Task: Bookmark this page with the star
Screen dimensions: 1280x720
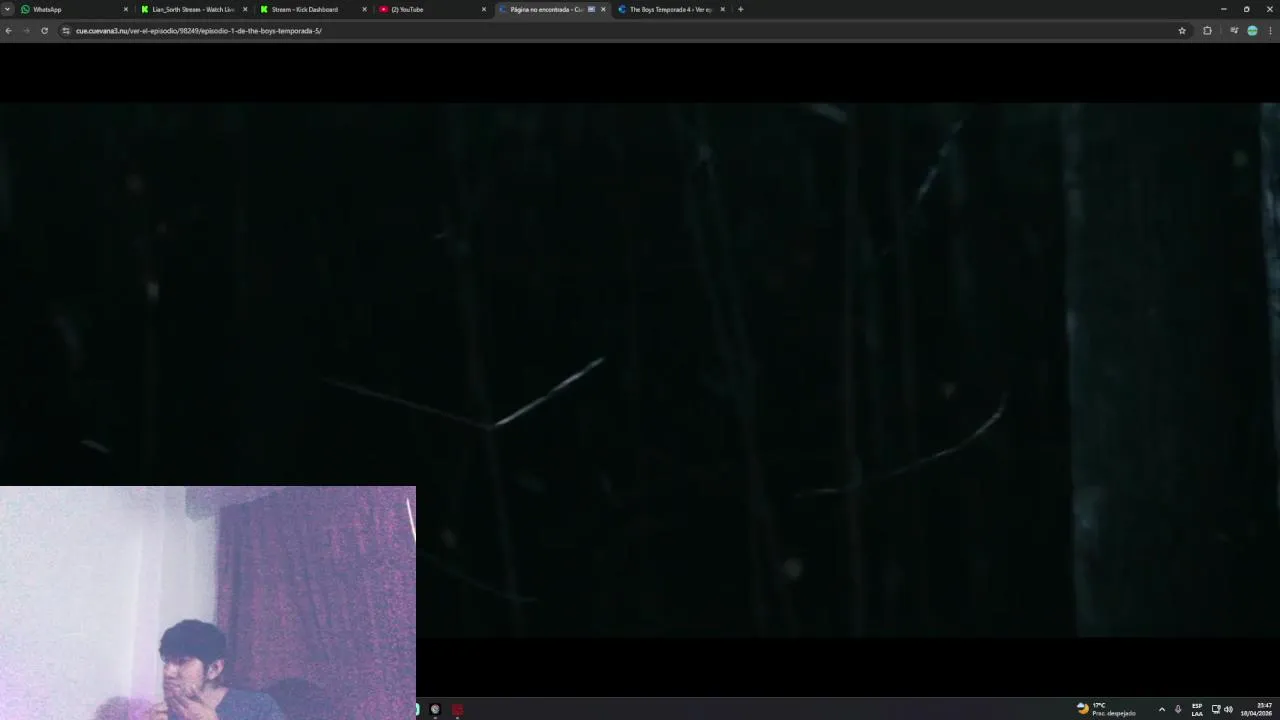Action: (x=1182, y=31)
